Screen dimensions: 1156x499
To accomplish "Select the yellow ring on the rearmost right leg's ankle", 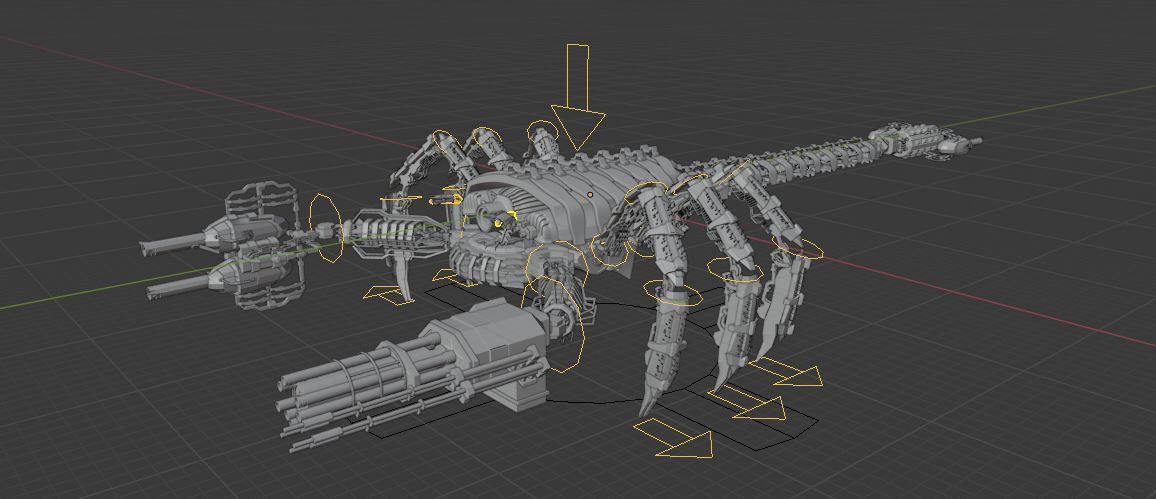I will (x=797, y=247).
